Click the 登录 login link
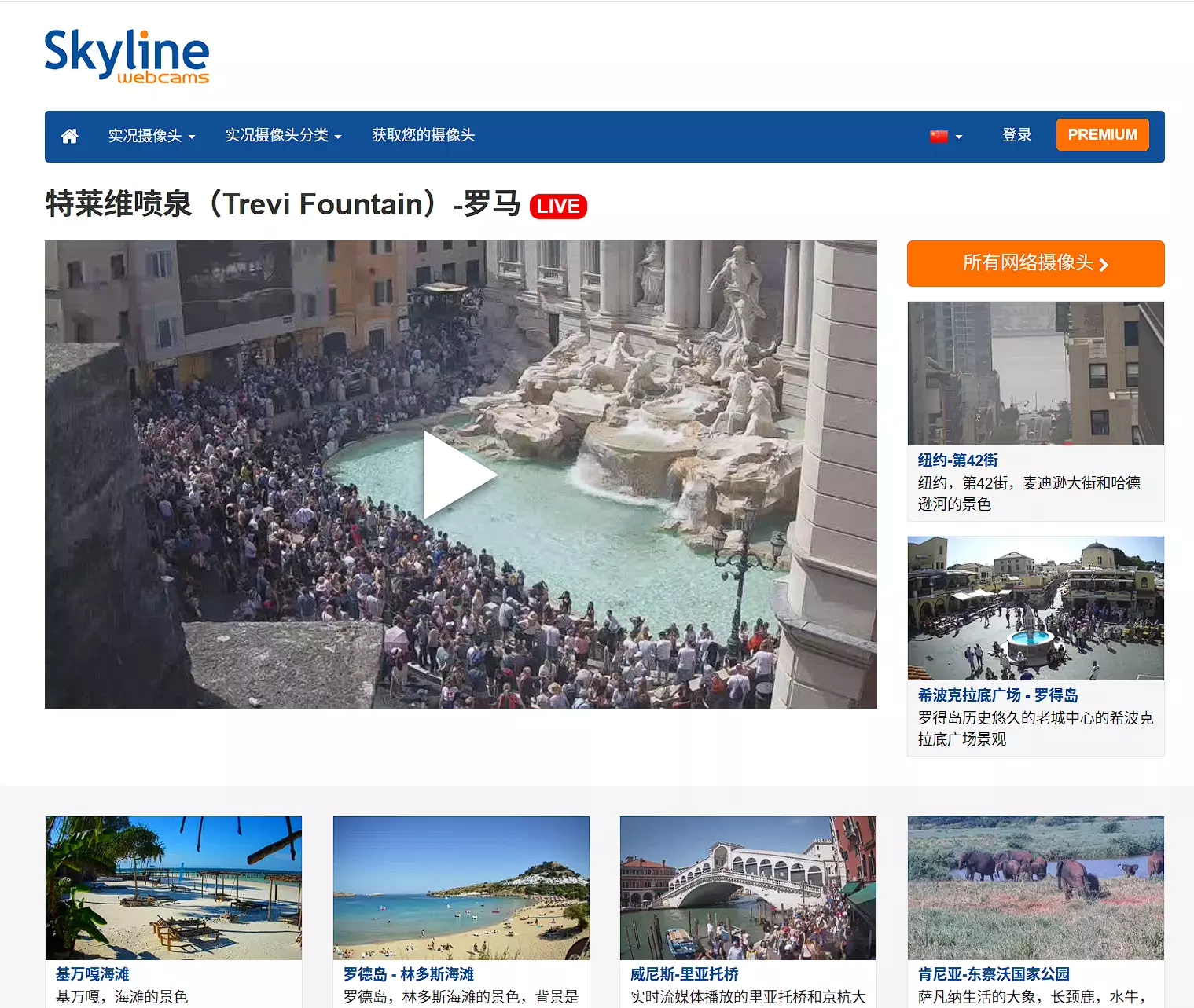The image size is (1194, 1008). point(1016,135)
